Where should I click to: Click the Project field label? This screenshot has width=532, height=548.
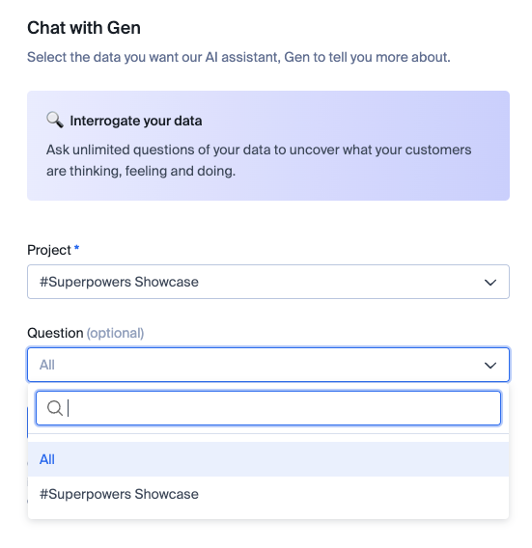[x=49, y=250]
